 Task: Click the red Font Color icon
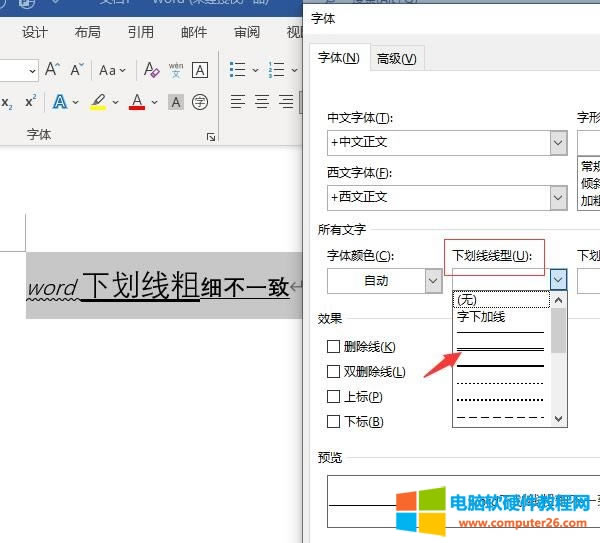pos(137,102)
